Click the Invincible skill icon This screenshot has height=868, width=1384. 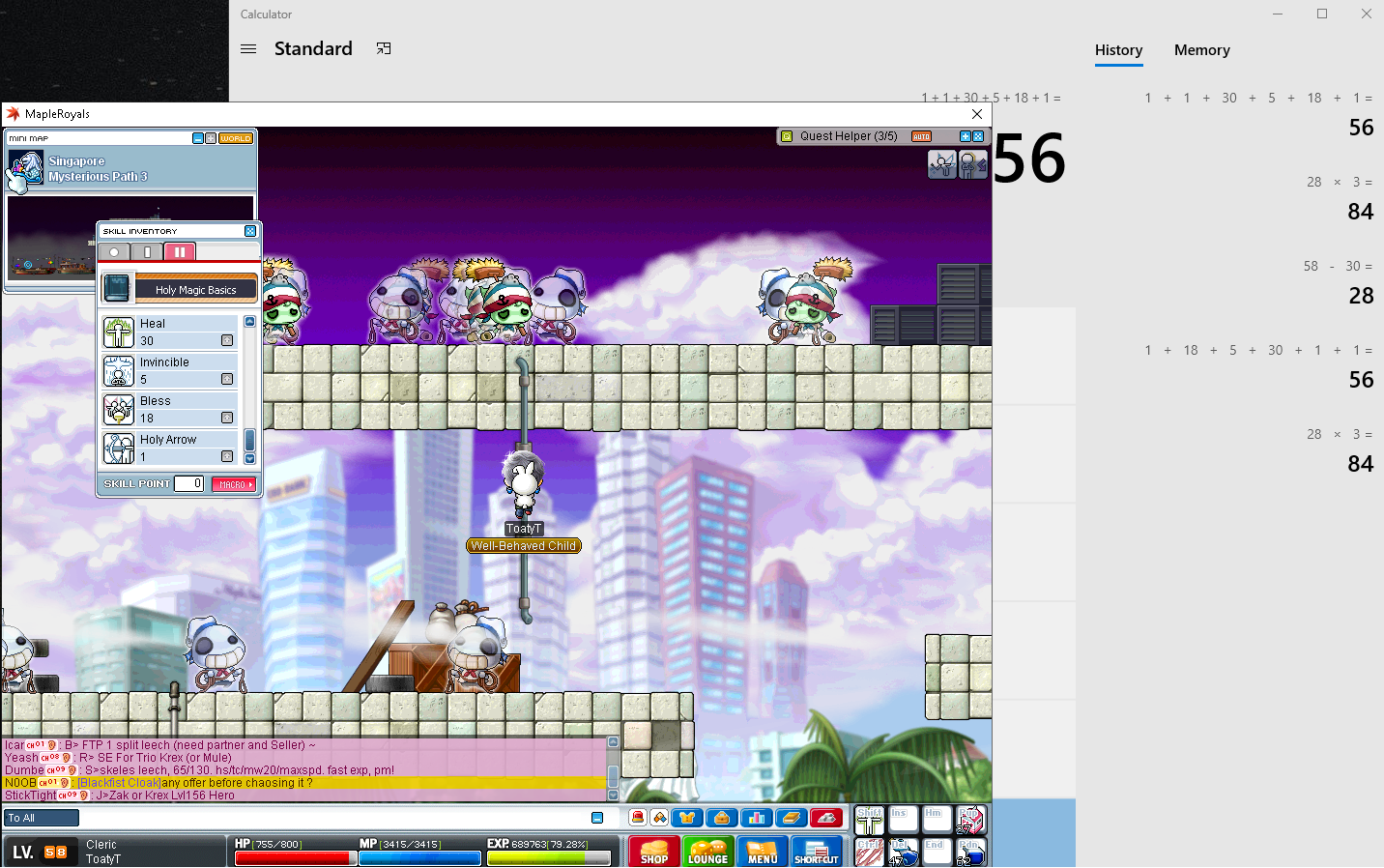119,371
